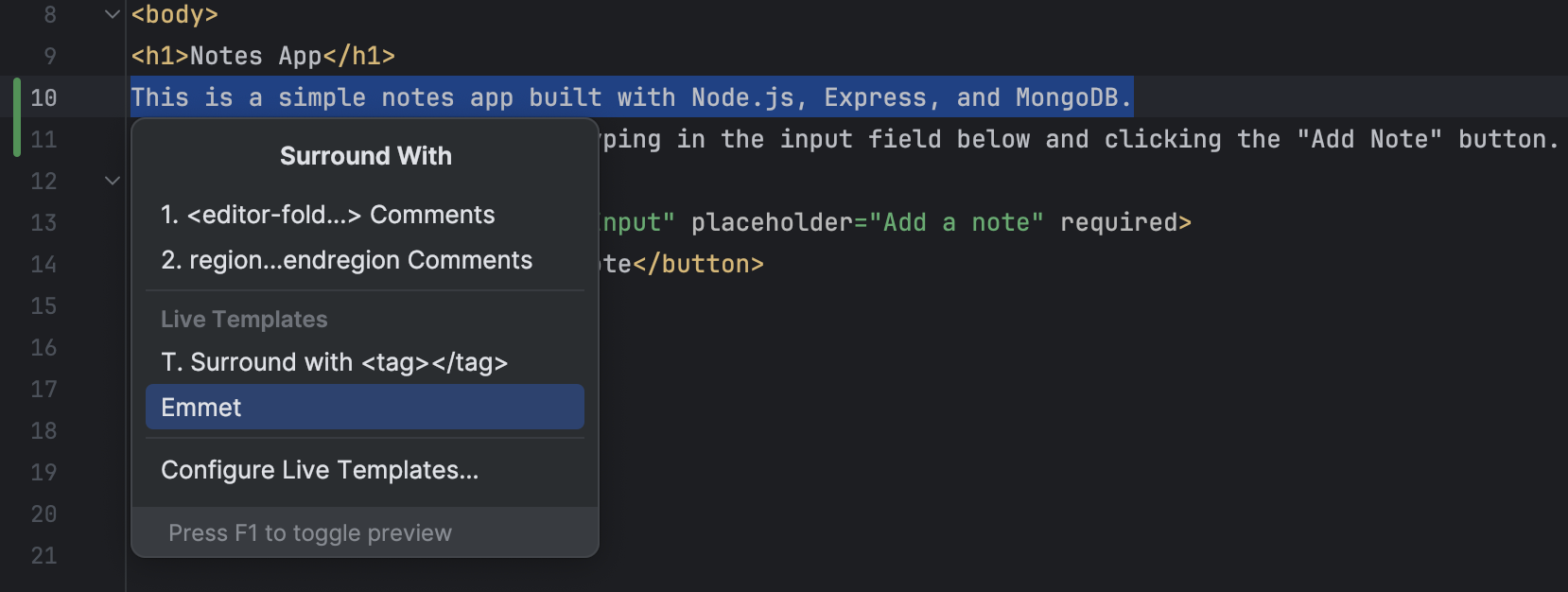This screenshot has width=1568, height=592.
Task: Collapse the <body> element fold arrow
Action: pos(111,14)
